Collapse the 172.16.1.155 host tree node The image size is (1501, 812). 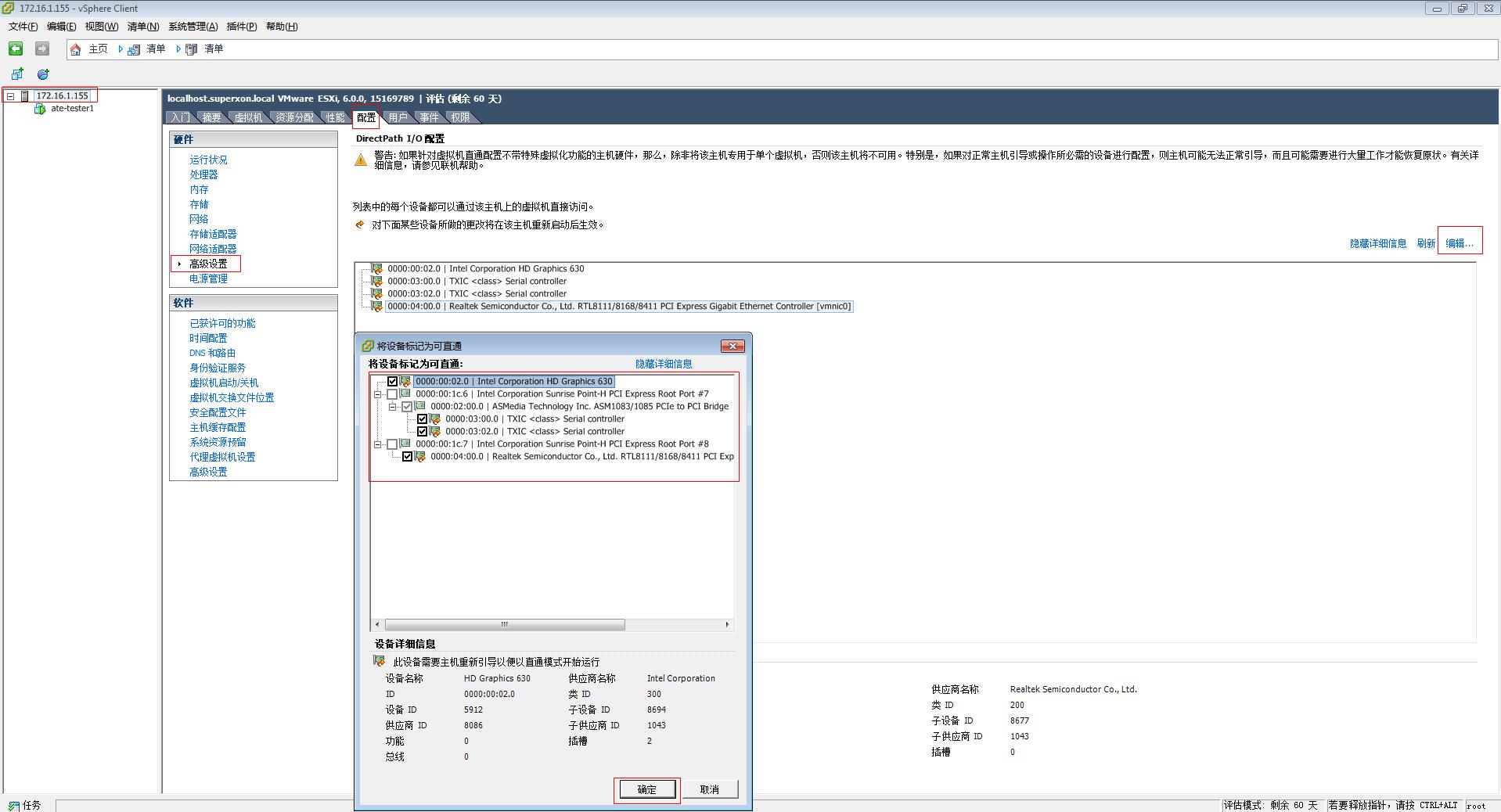click(11, 96)
